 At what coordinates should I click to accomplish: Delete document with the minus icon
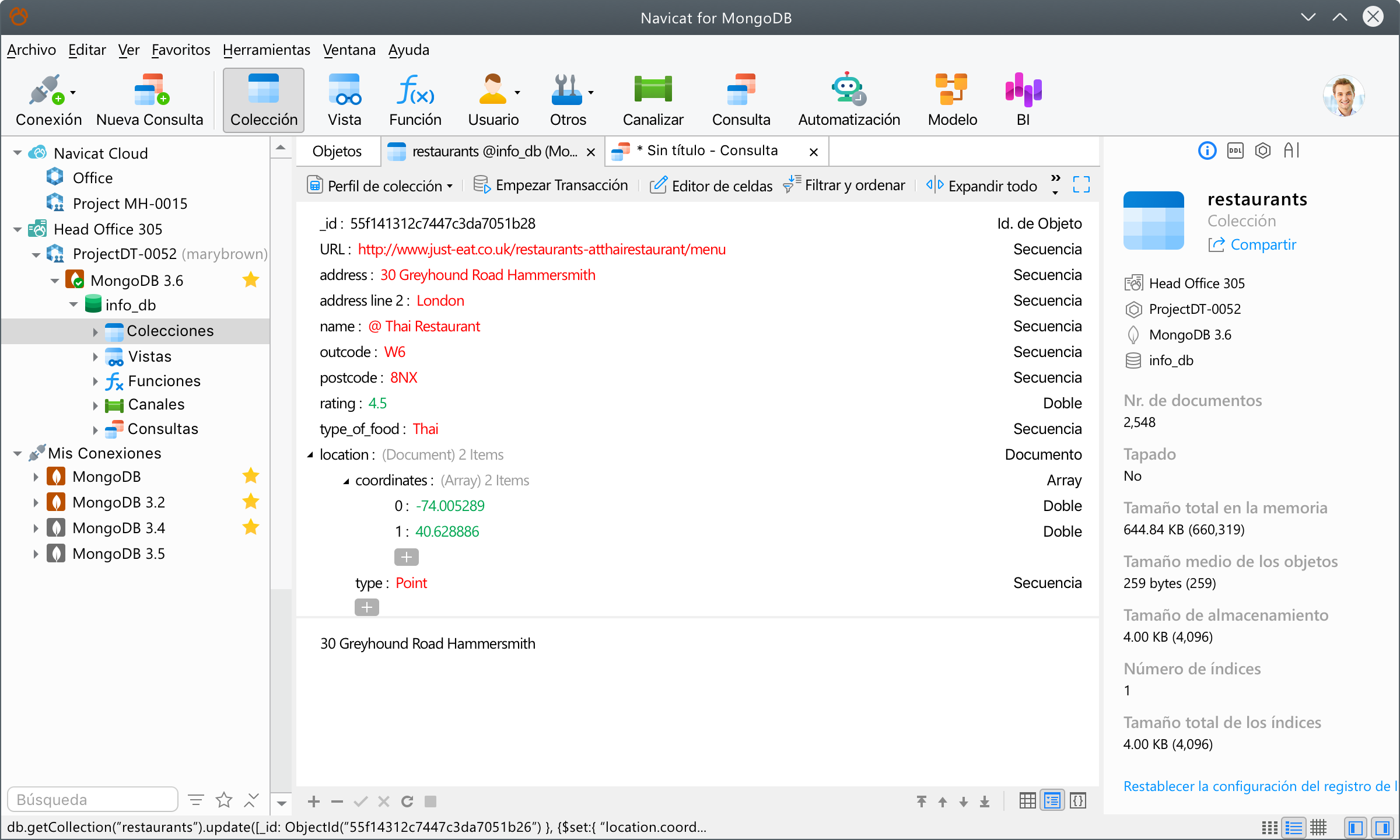tap(337, 801)
